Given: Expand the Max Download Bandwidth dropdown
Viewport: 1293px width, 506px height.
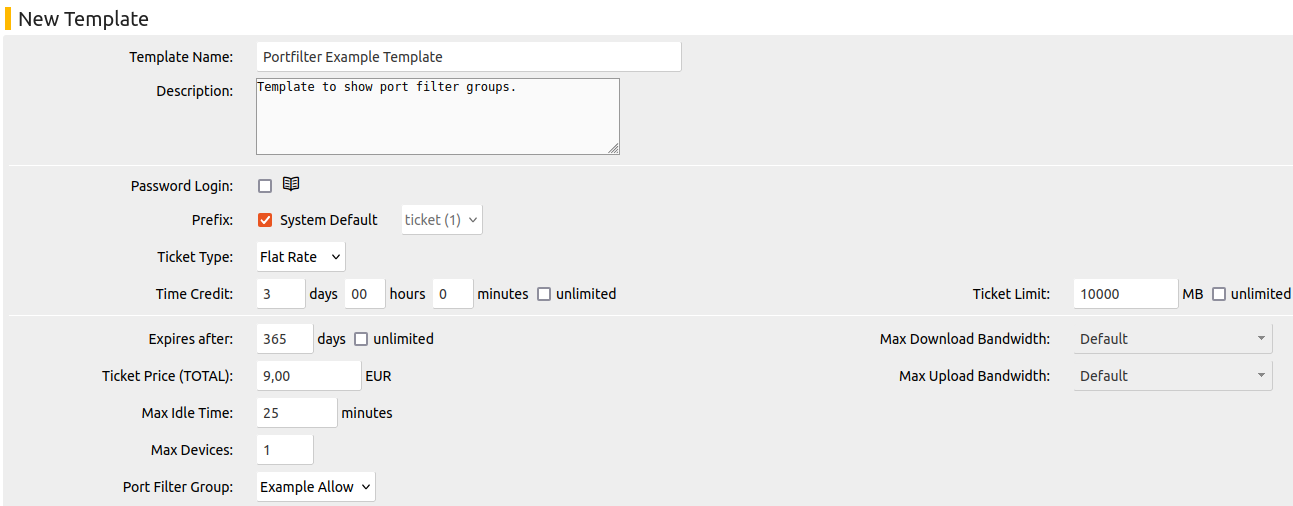Looking at the screenshot, I should pyautogui.click(x=1173, y=339).
